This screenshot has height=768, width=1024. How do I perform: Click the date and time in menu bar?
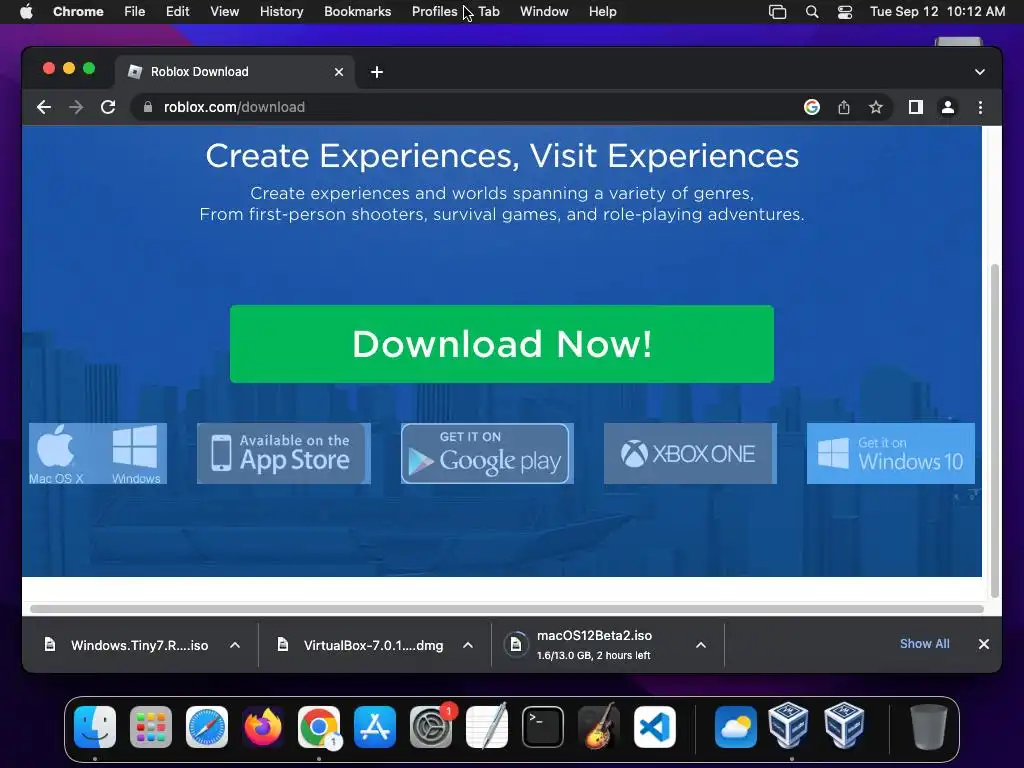(x=937, y=12)
